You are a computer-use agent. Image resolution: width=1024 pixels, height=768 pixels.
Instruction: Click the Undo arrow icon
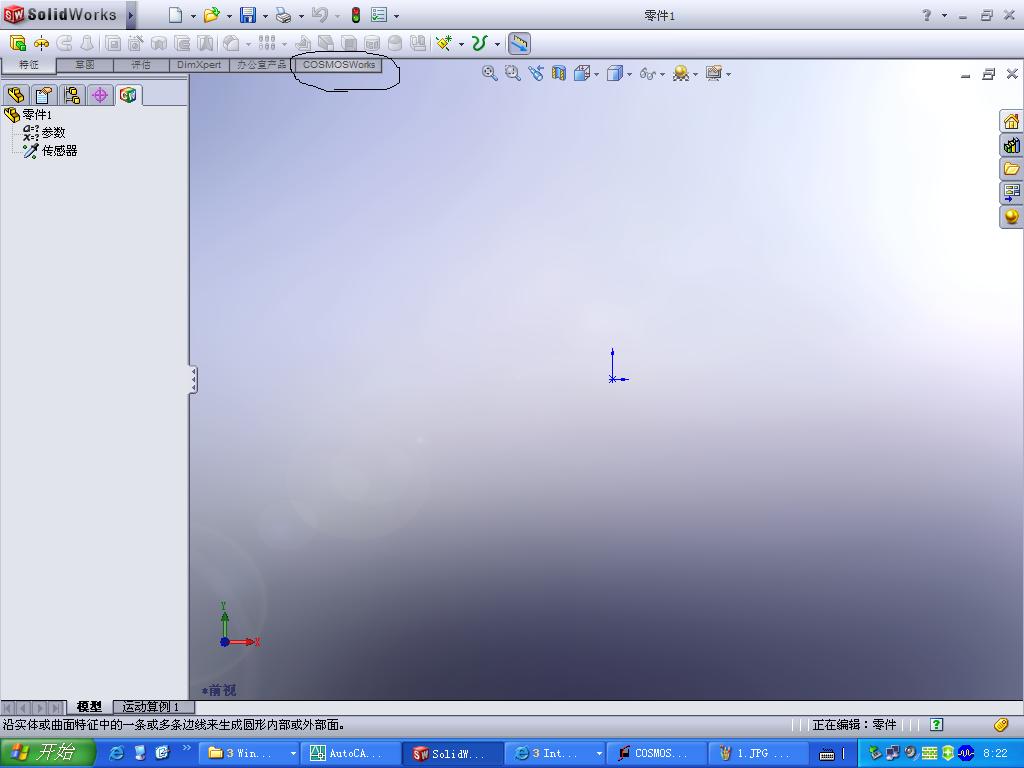[x=319, y=15]
